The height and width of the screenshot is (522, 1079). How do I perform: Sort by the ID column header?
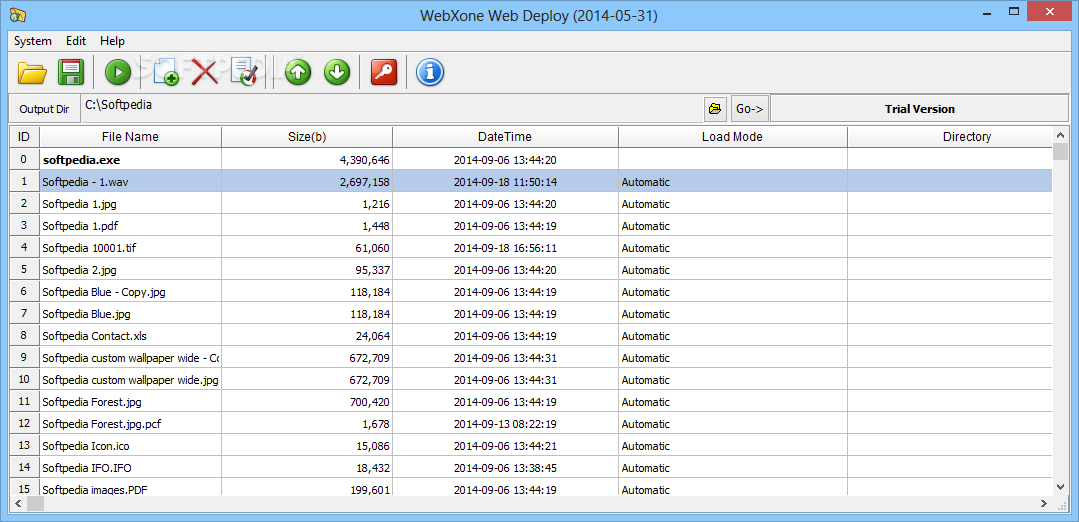point(24,137)
